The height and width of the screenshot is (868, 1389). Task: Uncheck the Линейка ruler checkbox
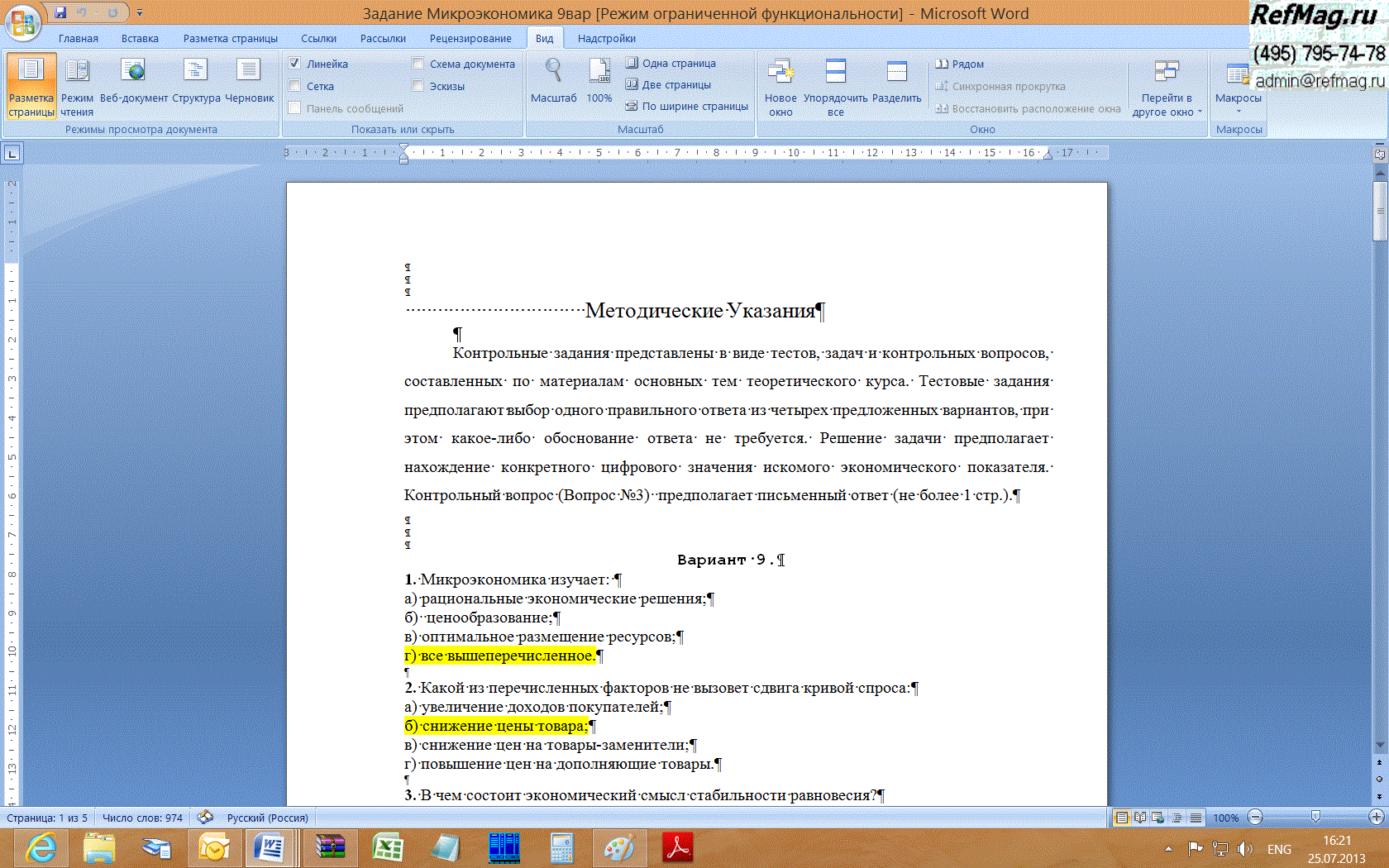[x=294, y=64]
